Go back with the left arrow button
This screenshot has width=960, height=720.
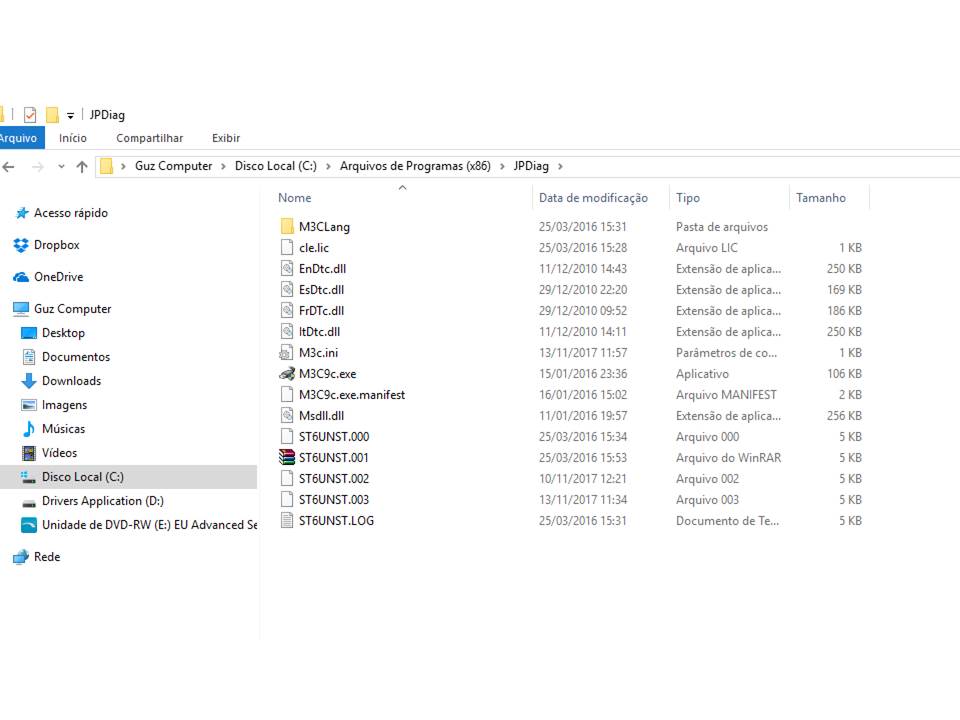click(9, 167)
